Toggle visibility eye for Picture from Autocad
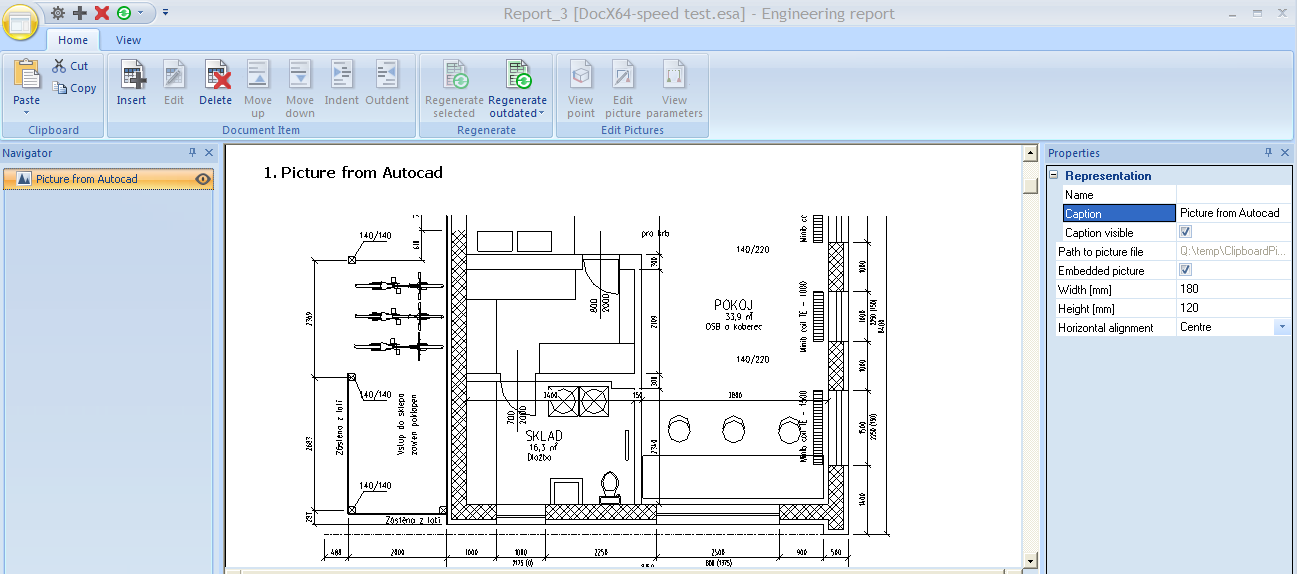1297x574 pixels. pyautogui.click(x=203, y=180)
